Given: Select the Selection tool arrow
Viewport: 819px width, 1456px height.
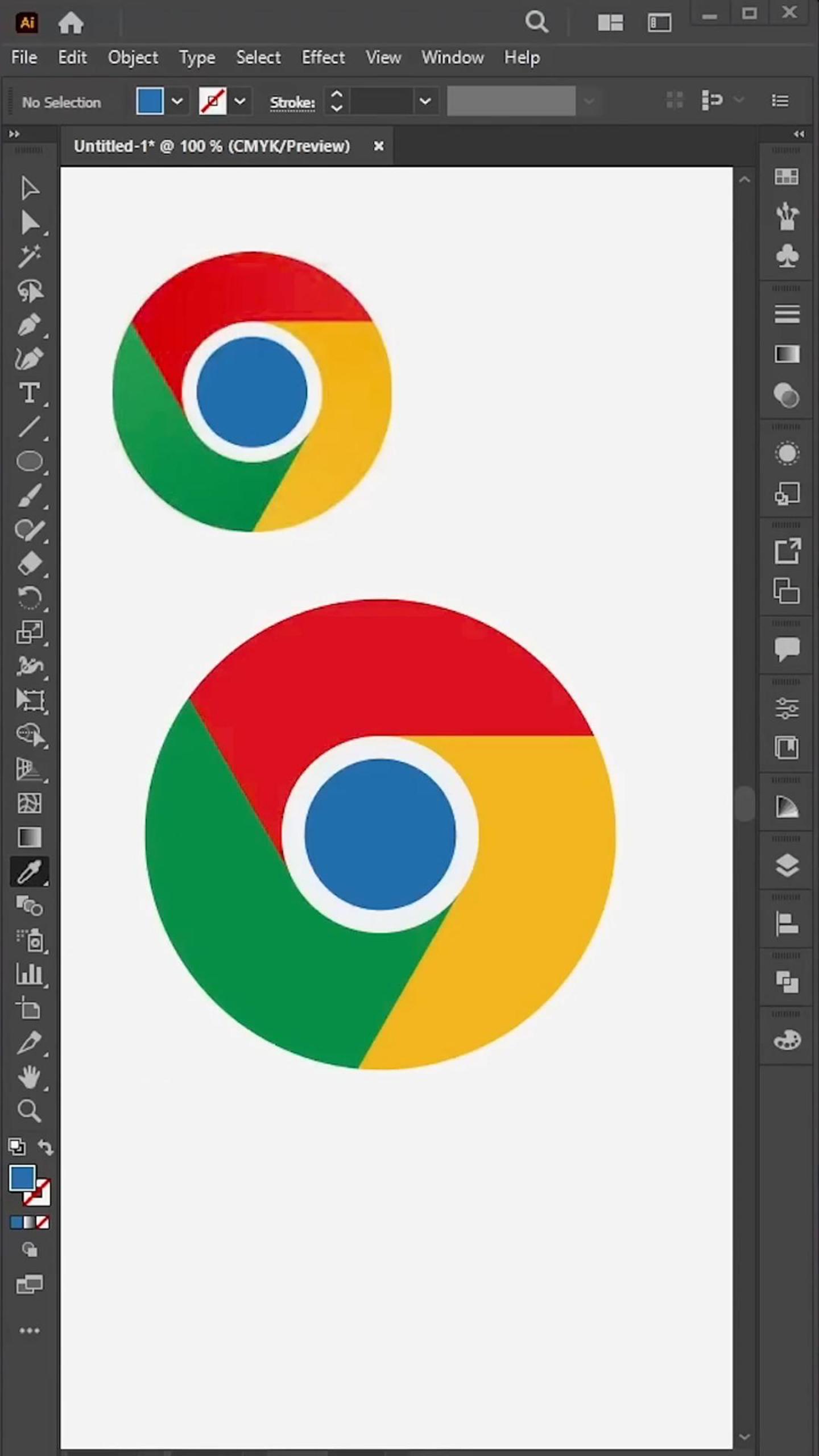Looking at the screenshot, I should pos(30,188).
